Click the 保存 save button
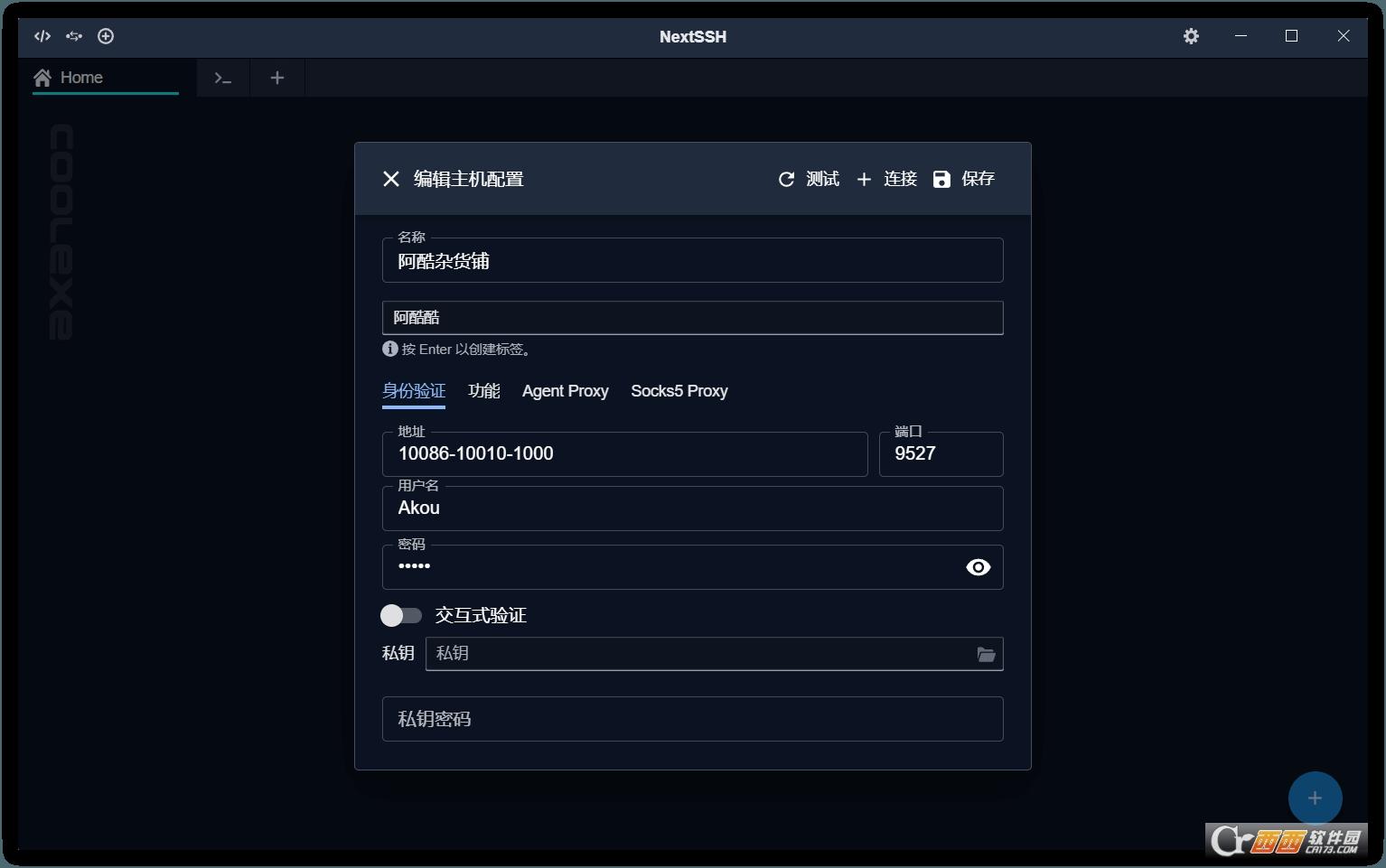Viewport: 1386px width, 868px height. (964, 179)
